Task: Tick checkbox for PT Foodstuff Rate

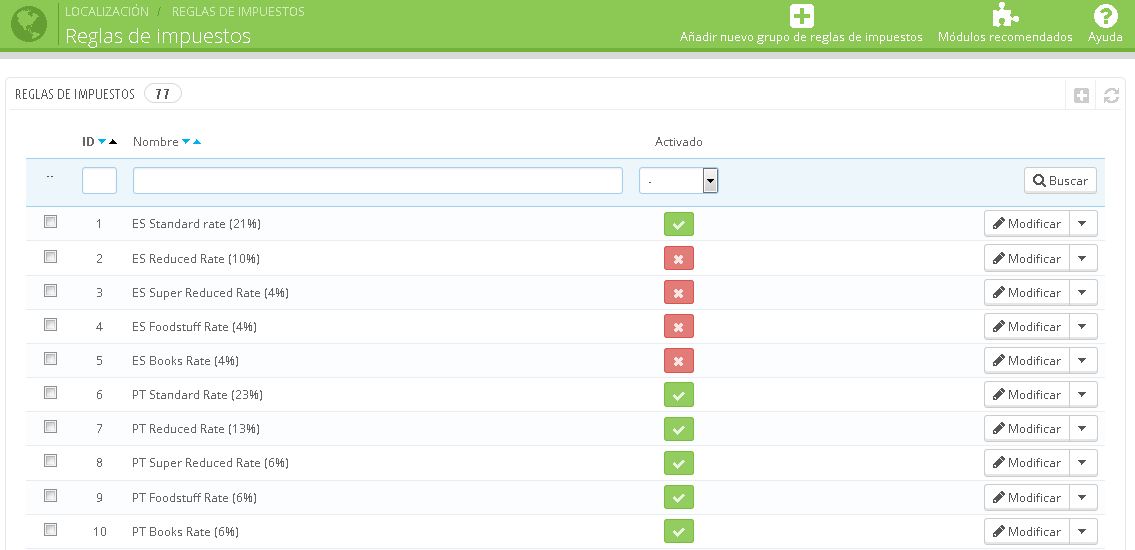Action: 50,495
